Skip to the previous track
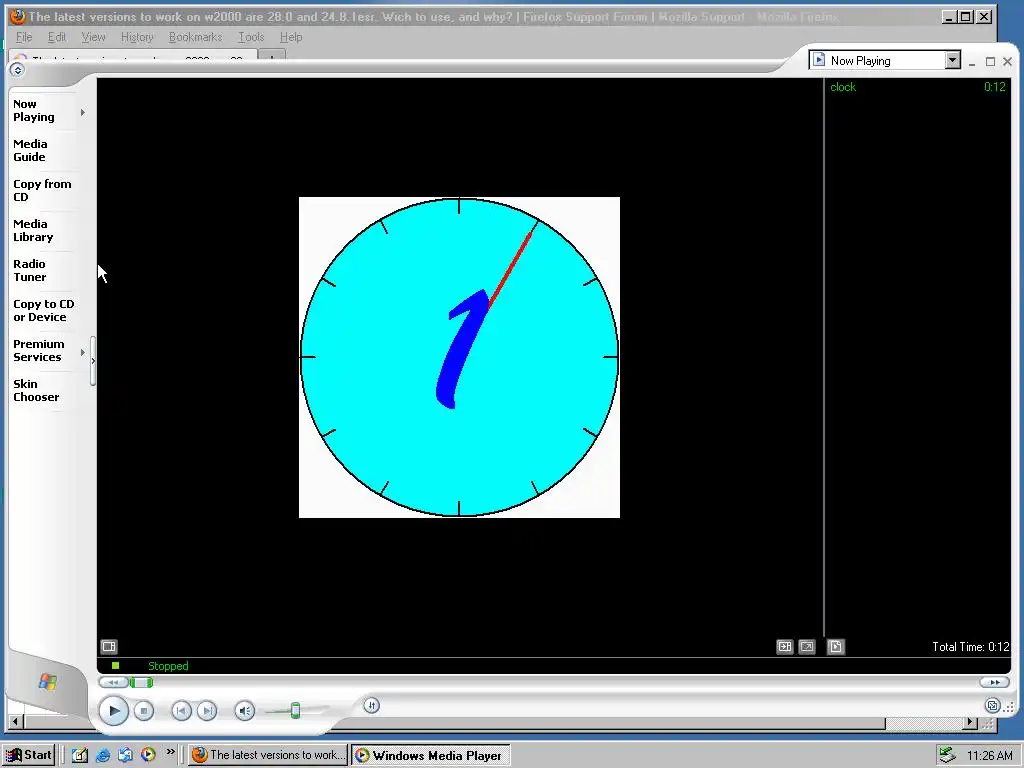This screenshot has height=768, width=1024. tap(182, 711)
